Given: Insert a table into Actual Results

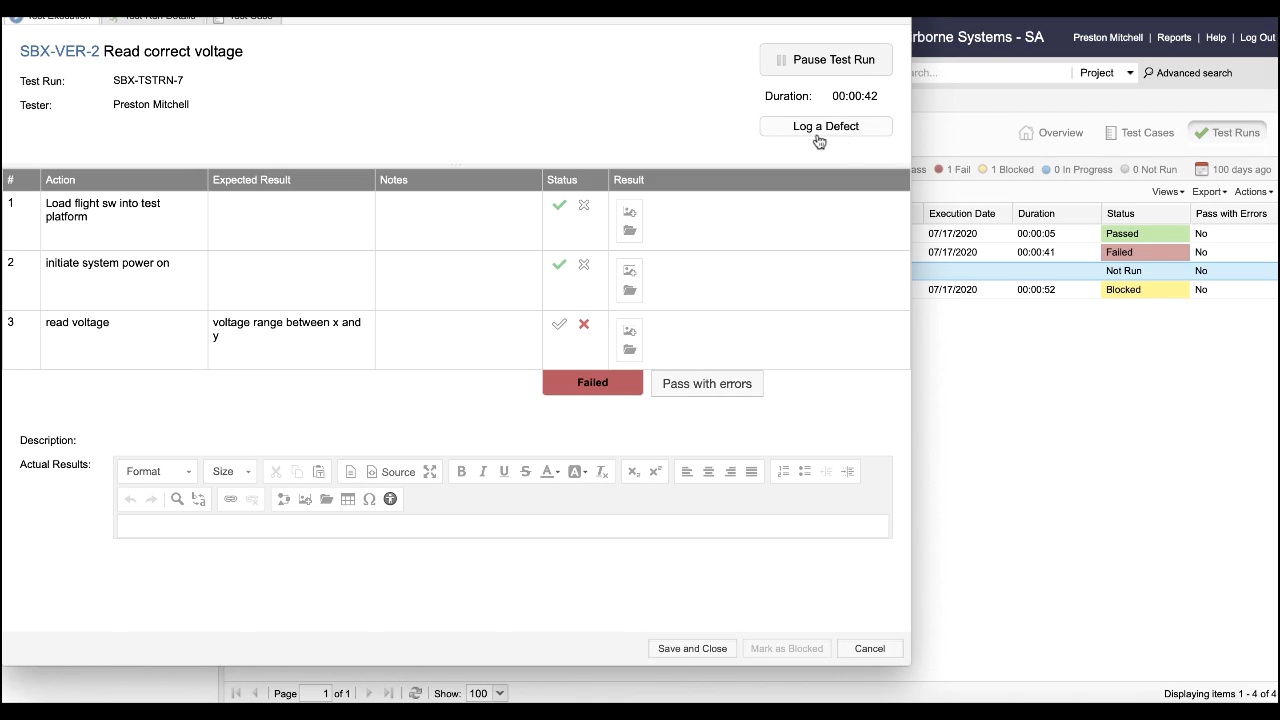Looking at the screenshot, I should tap(348, 499).
